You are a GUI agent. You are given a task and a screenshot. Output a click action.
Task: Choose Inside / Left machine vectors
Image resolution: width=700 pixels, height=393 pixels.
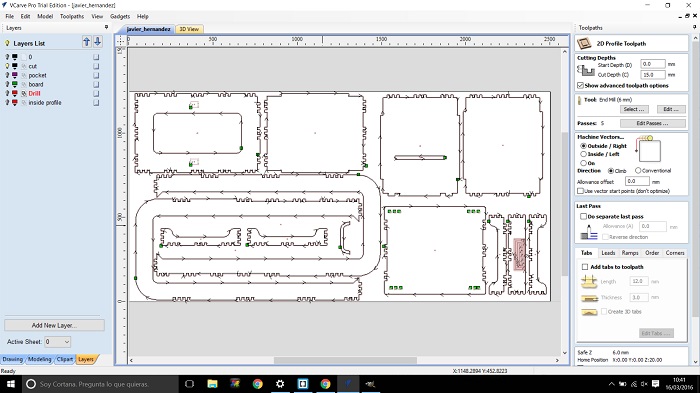(583, 154)
